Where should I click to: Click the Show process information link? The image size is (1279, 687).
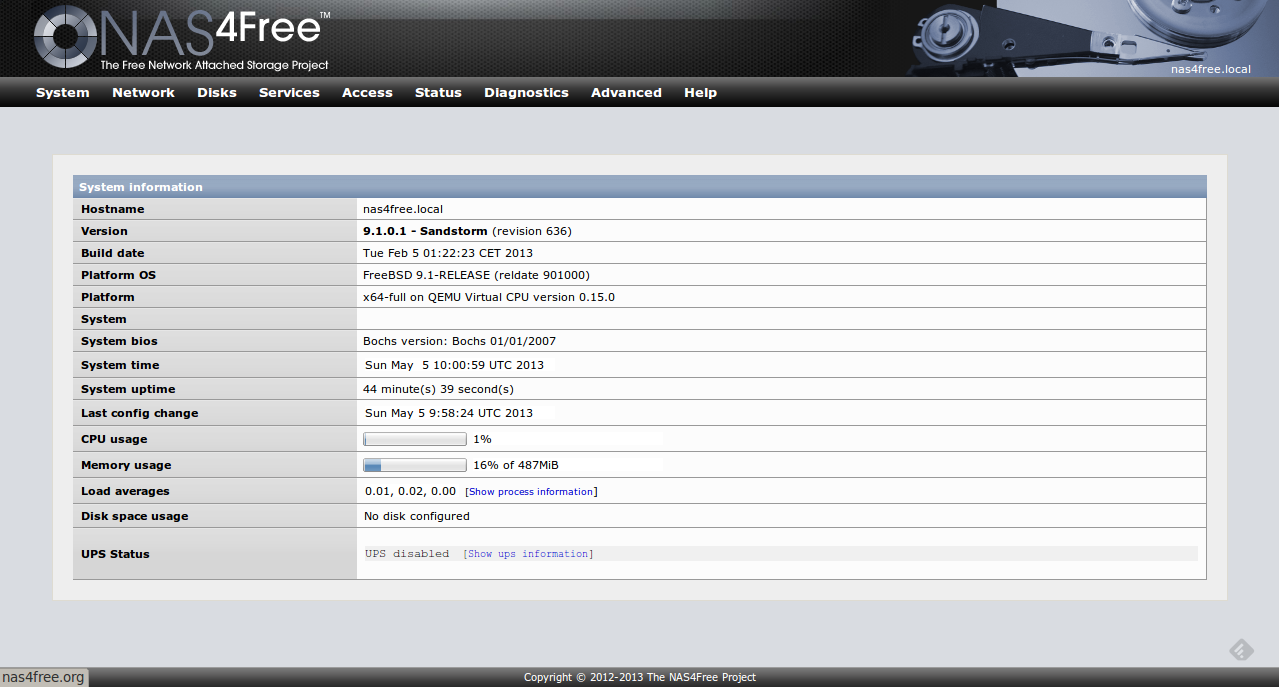531,491
